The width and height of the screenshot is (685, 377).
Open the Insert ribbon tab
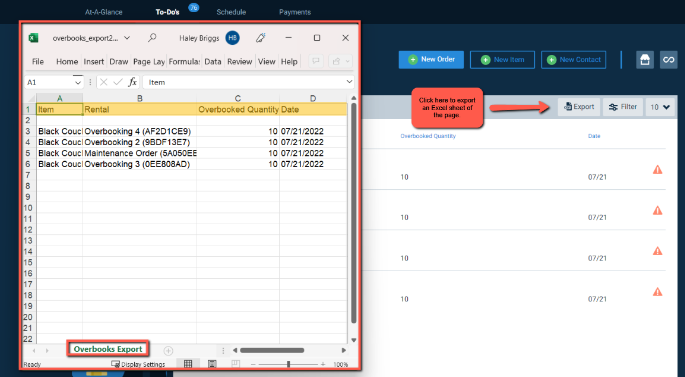93,62
